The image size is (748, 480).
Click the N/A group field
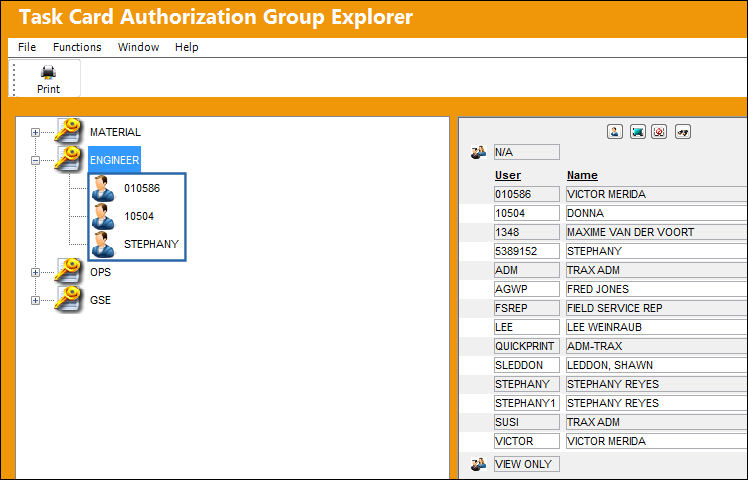[x=527, y=152]
